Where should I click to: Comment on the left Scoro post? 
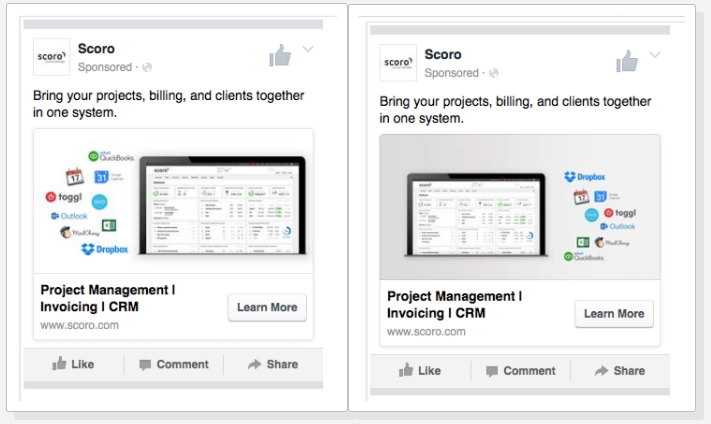point(173,364)
